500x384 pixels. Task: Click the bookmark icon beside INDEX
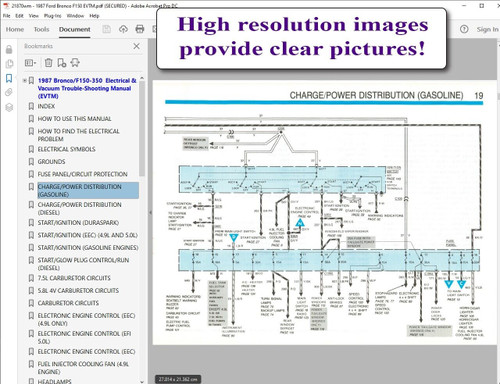[x=31, y=106]
